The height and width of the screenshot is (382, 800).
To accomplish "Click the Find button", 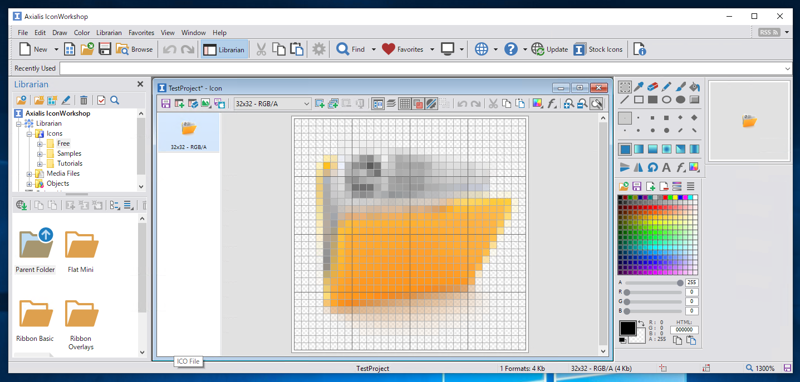I will (351, 49).
